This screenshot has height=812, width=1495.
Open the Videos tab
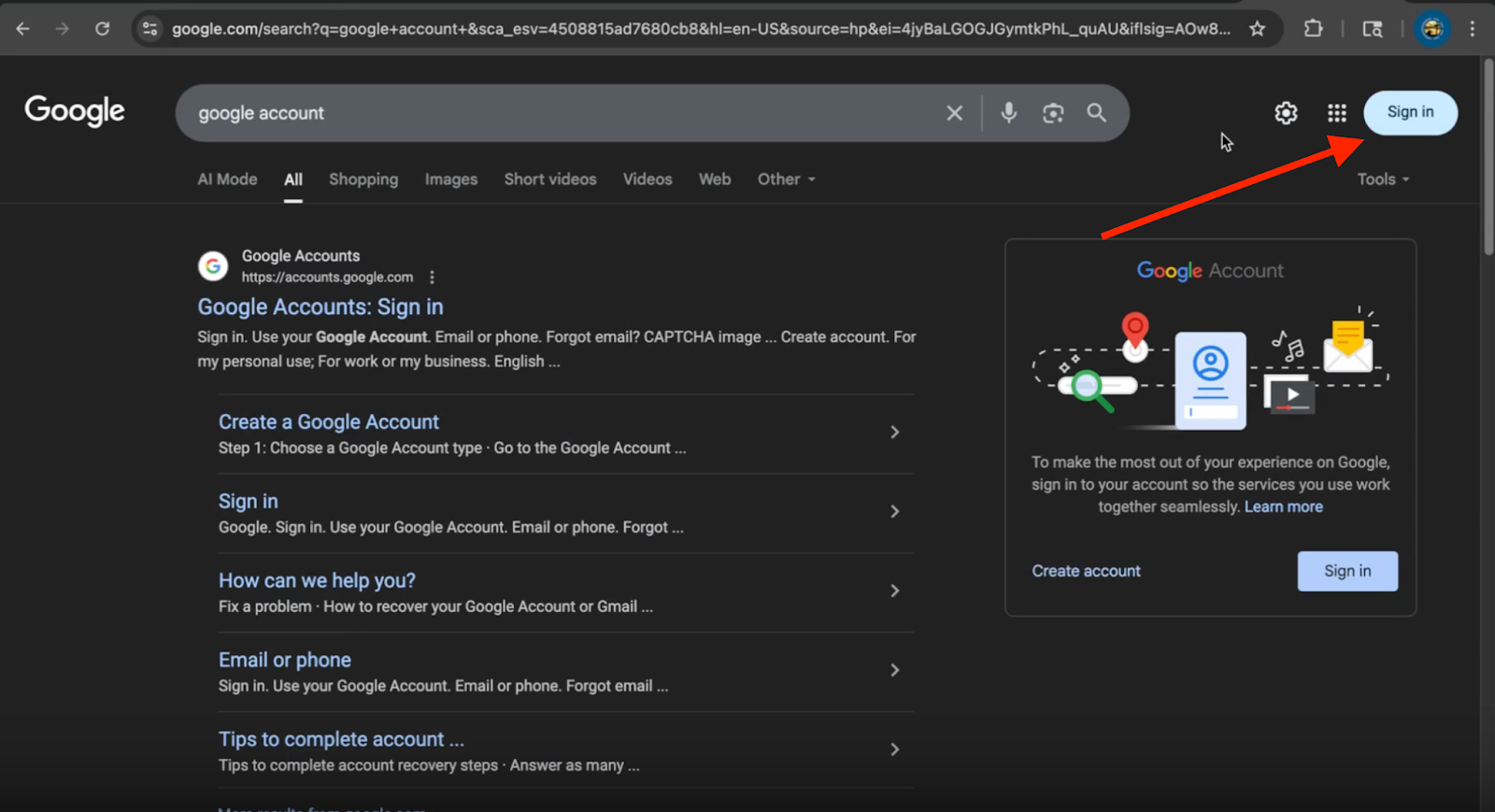click(648, 179)
